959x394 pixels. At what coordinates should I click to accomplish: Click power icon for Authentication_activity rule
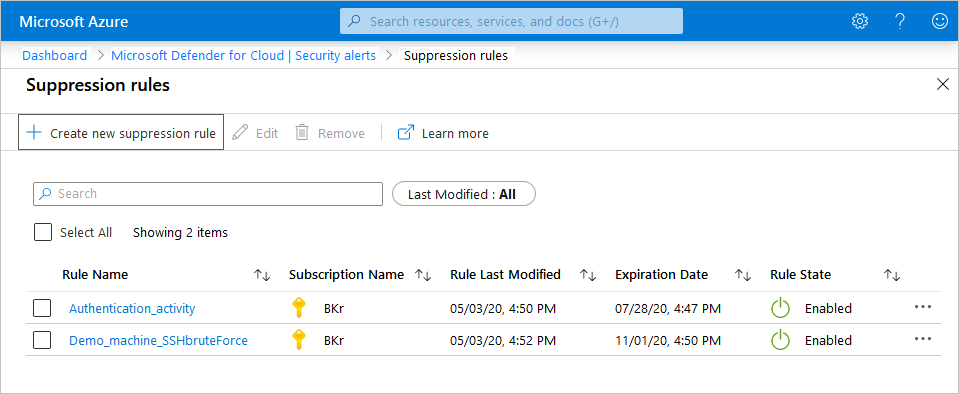[x=780, y=308]
